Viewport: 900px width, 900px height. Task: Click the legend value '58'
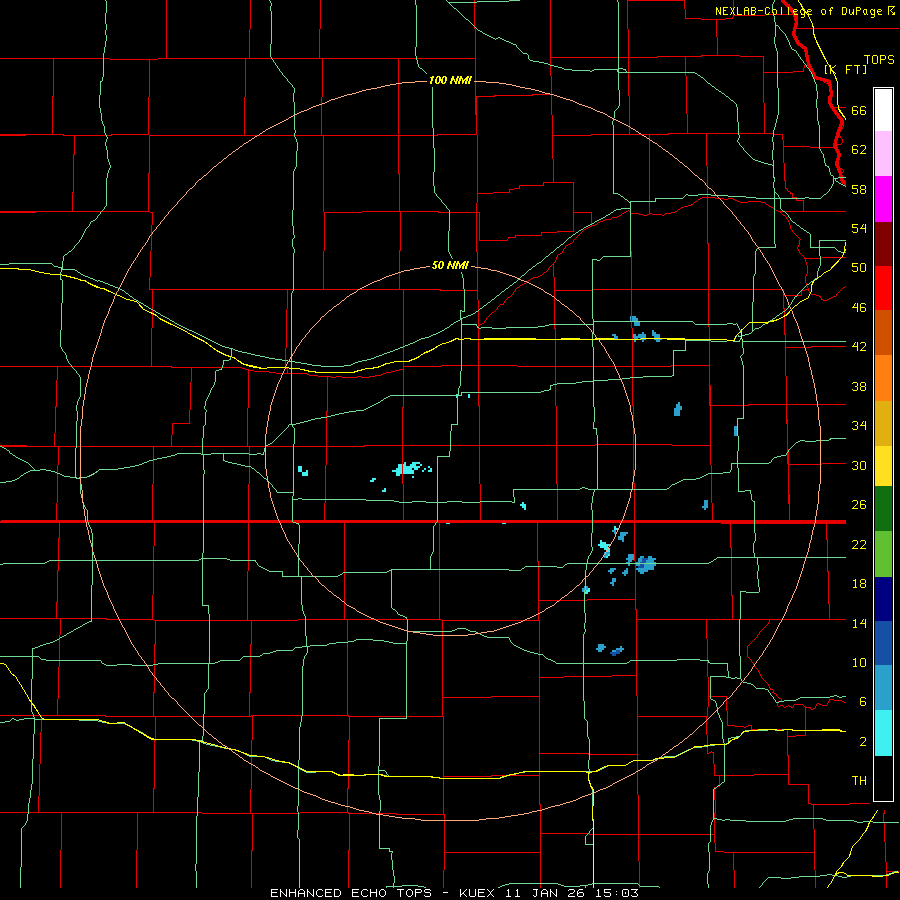[859, 189]
